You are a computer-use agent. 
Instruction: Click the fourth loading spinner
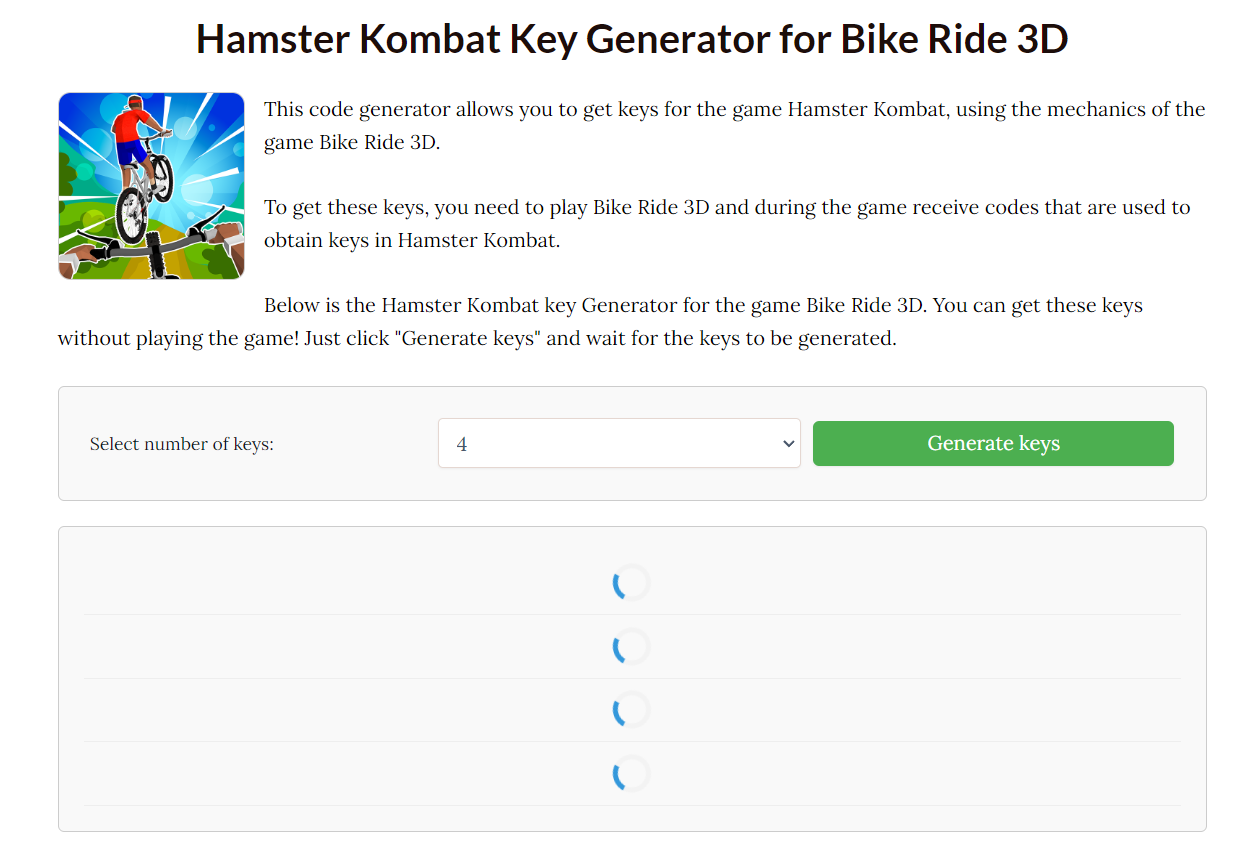[631, 773]
